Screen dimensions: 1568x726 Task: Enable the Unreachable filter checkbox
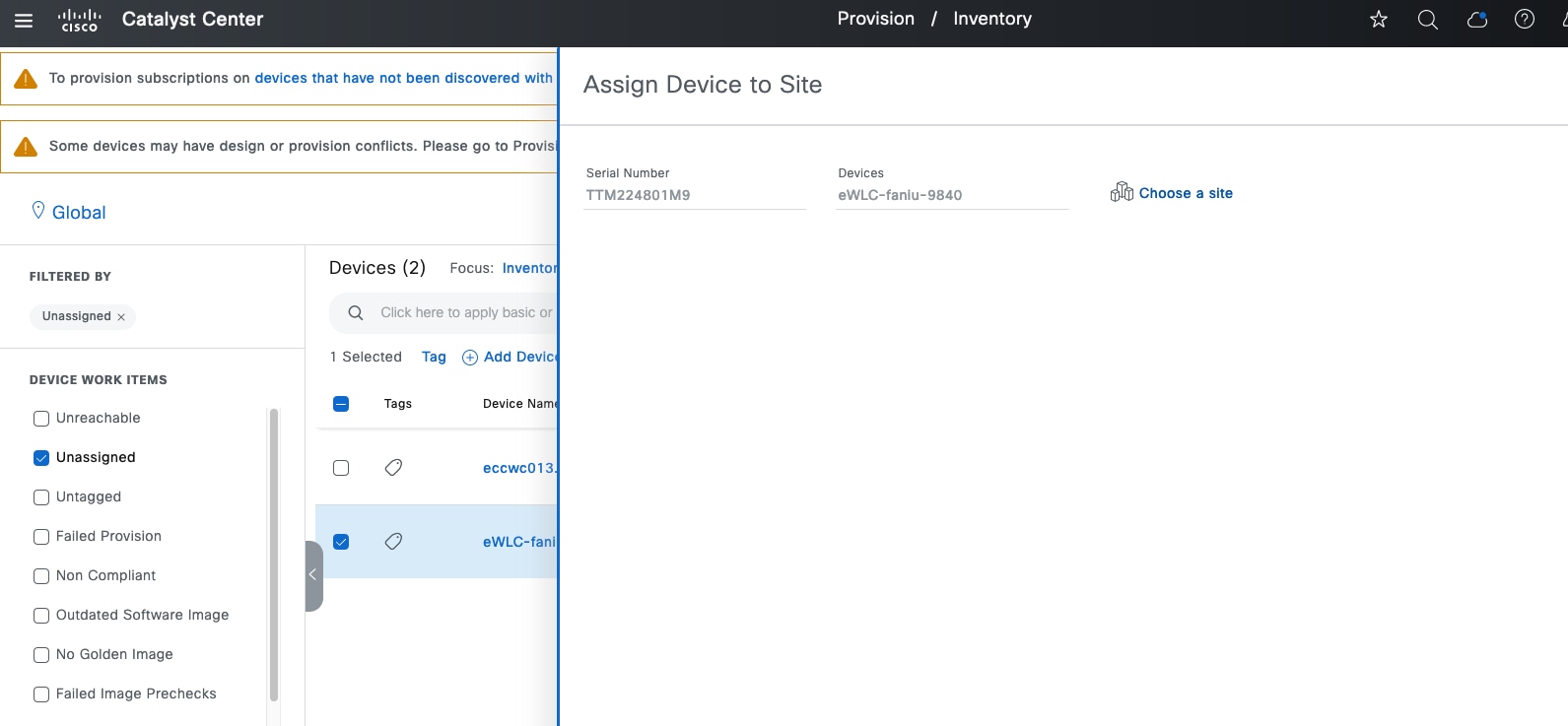pyautogui.click(x=41, y=419)
